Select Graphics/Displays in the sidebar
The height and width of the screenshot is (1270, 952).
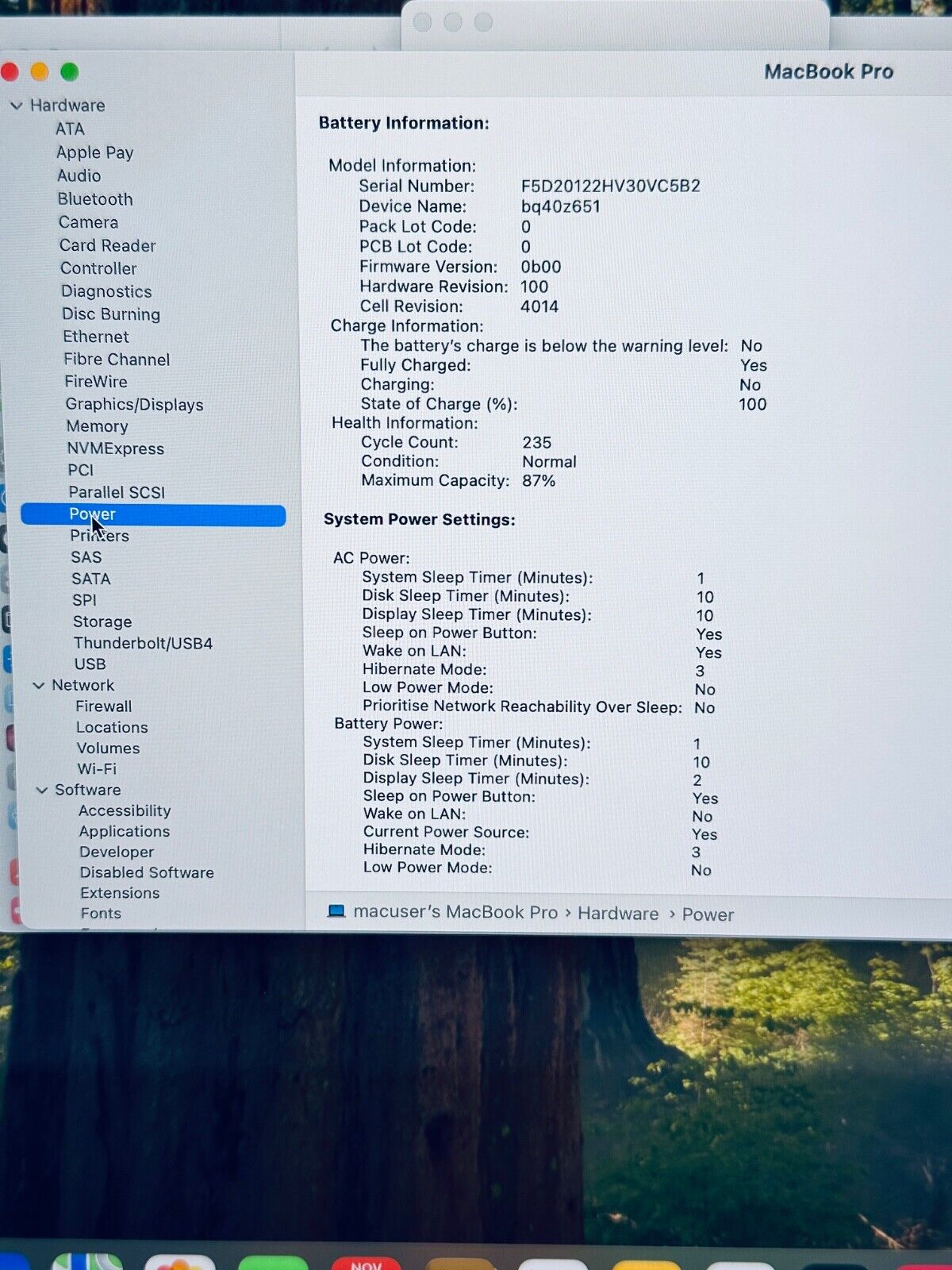click(134, 405)
